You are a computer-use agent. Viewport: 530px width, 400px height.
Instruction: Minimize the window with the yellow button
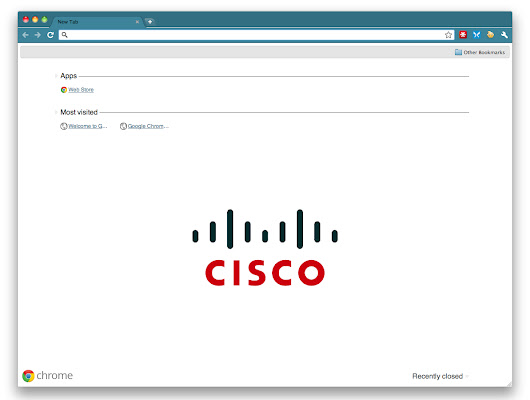(x=35, y=20)
